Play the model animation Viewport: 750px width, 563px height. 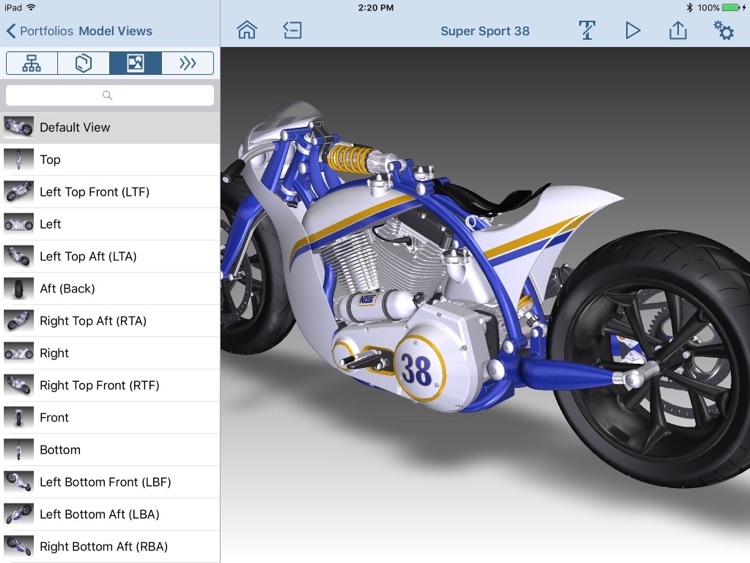(x=632, y=30)
